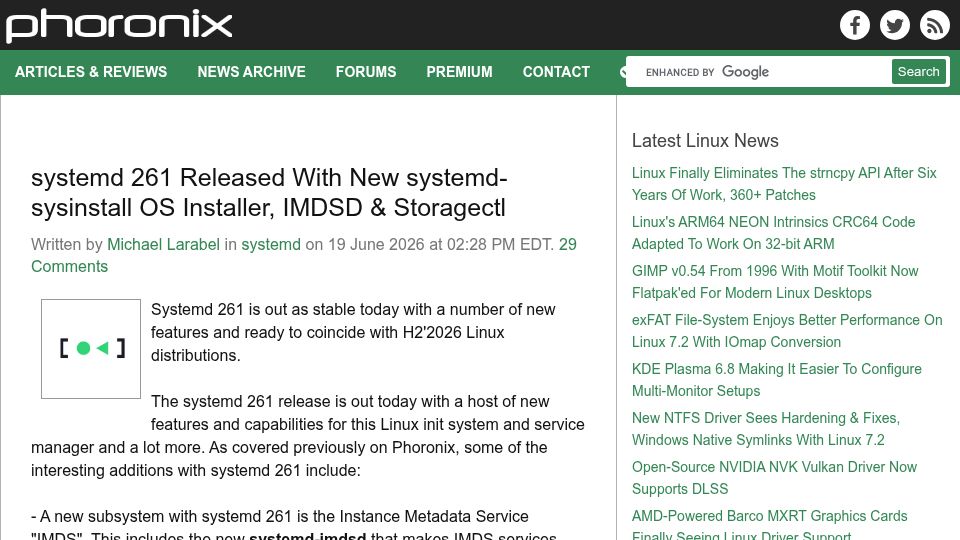Screen dimensions: 960x540
Task: Open New NTFS Driver hardening link
Action: coord(765,429)
